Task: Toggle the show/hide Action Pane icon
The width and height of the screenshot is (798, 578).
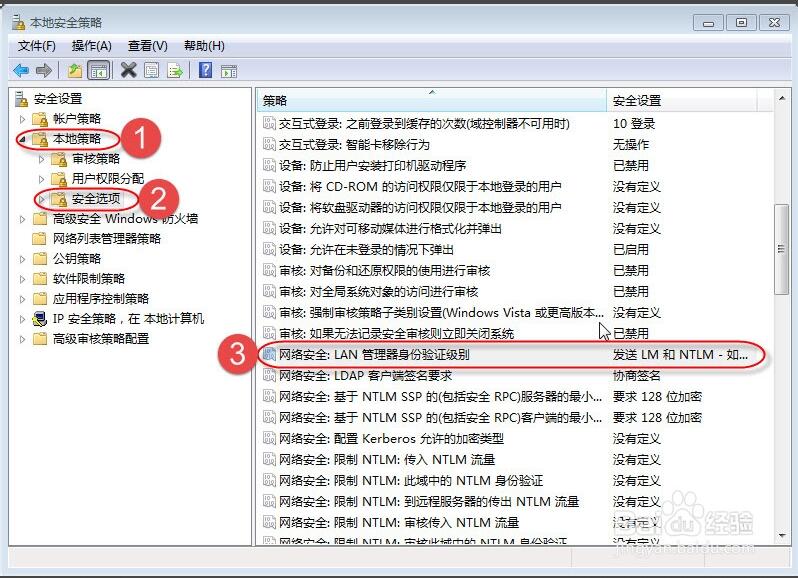Action: [229, 70]
